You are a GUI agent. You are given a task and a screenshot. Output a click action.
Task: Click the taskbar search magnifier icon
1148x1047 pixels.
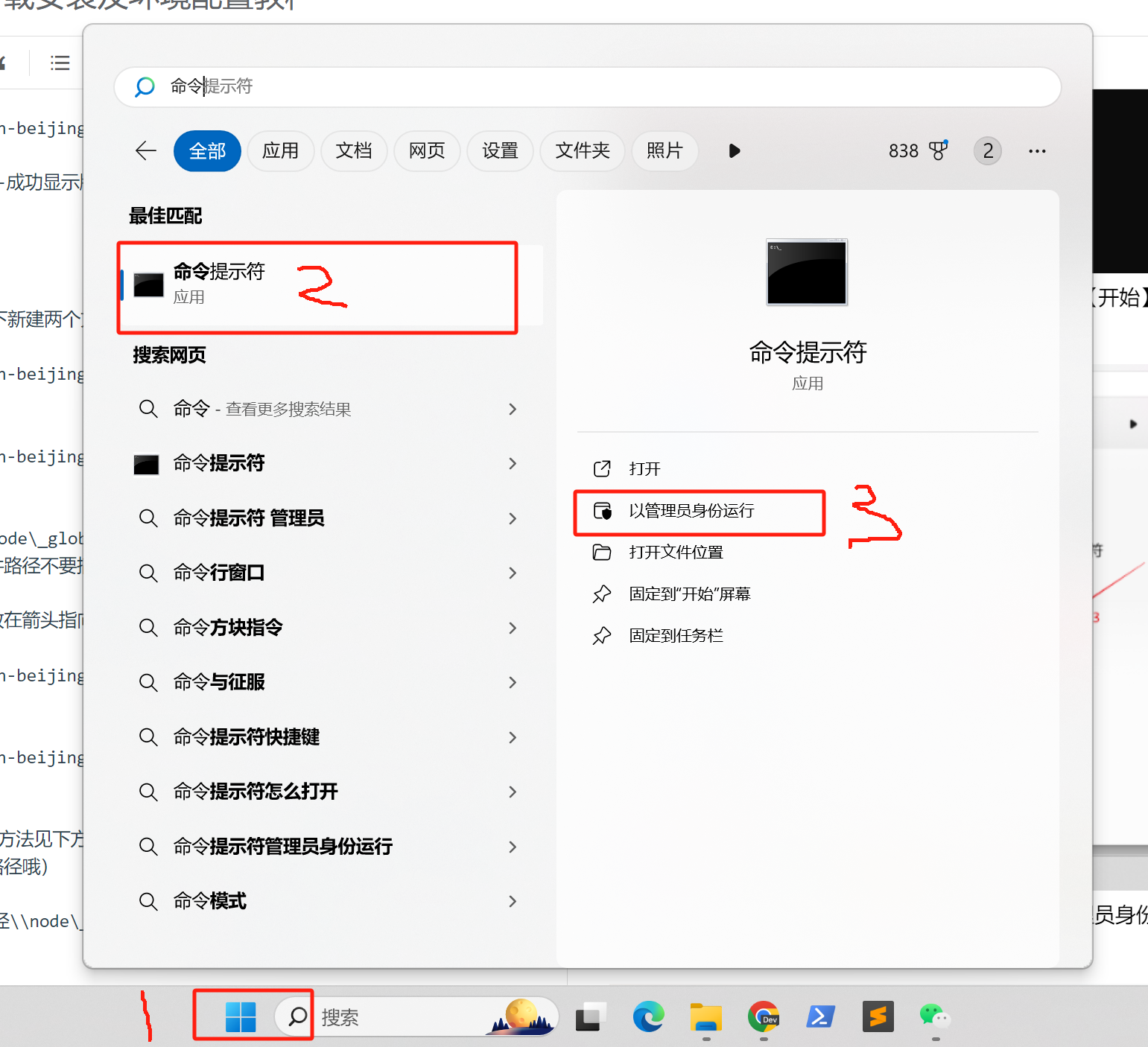[297, 1016]
